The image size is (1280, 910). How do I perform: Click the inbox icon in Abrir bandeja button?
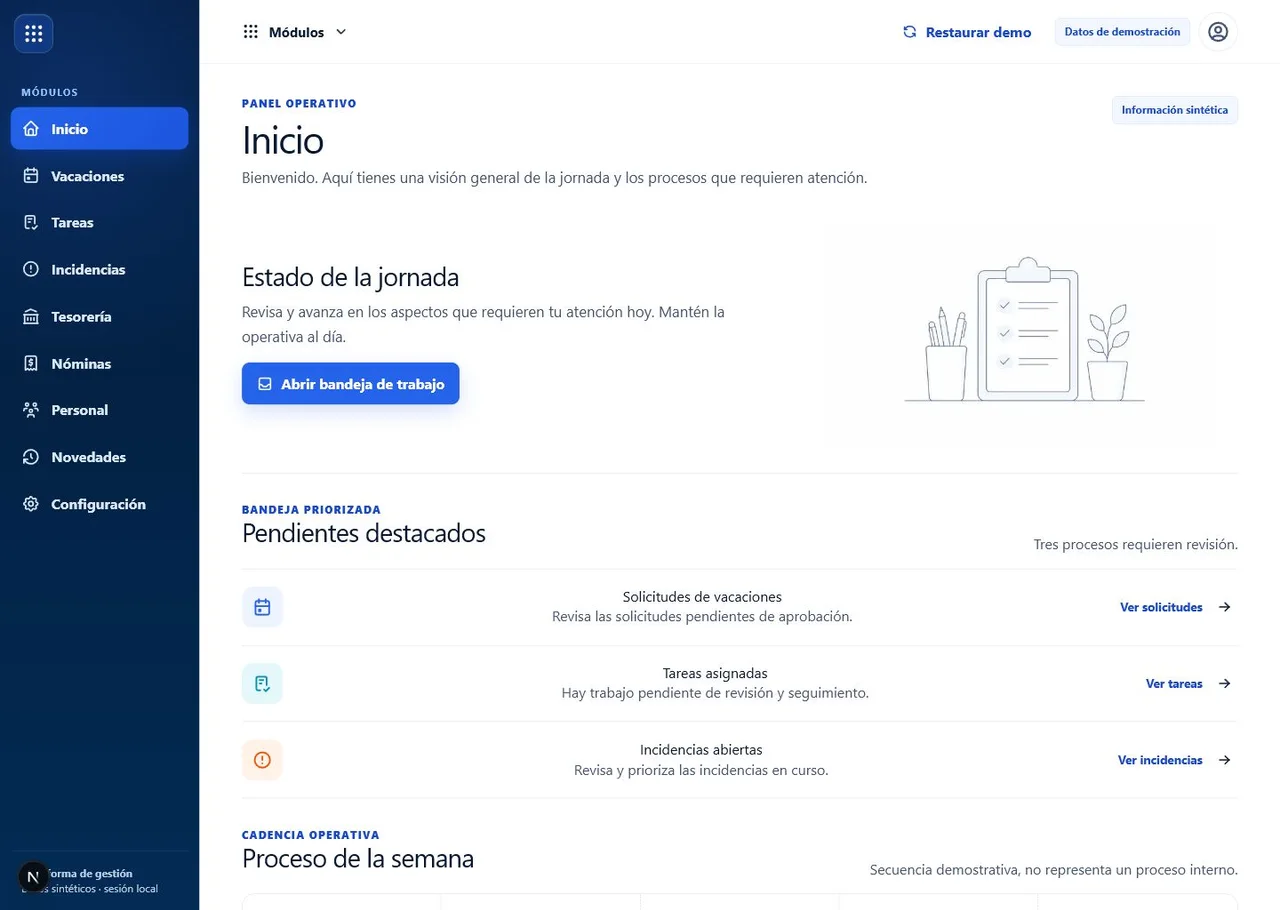[x=265, y=384]
